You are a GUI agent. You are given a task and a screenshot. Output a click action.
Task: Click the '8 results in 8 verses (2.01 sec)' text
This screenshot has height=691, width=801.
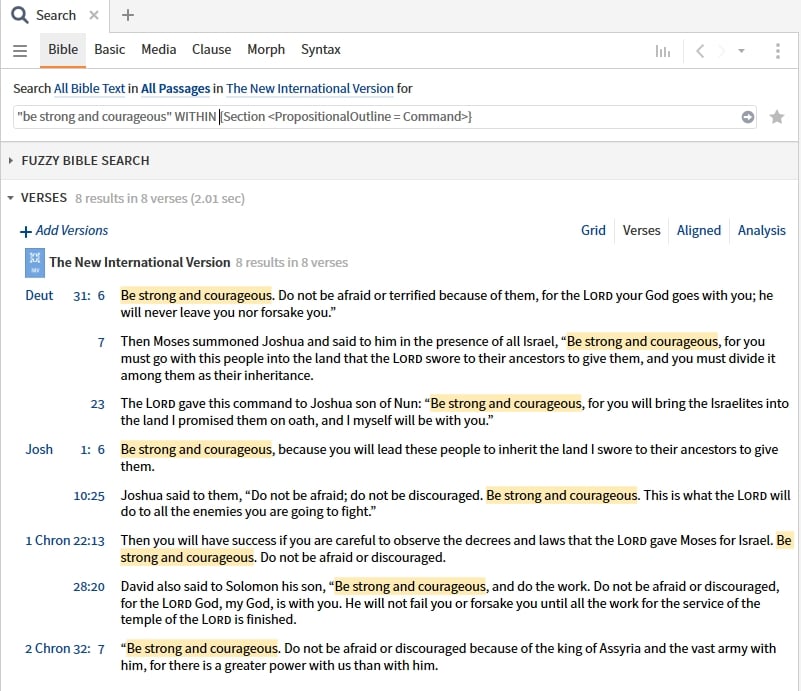159,198
